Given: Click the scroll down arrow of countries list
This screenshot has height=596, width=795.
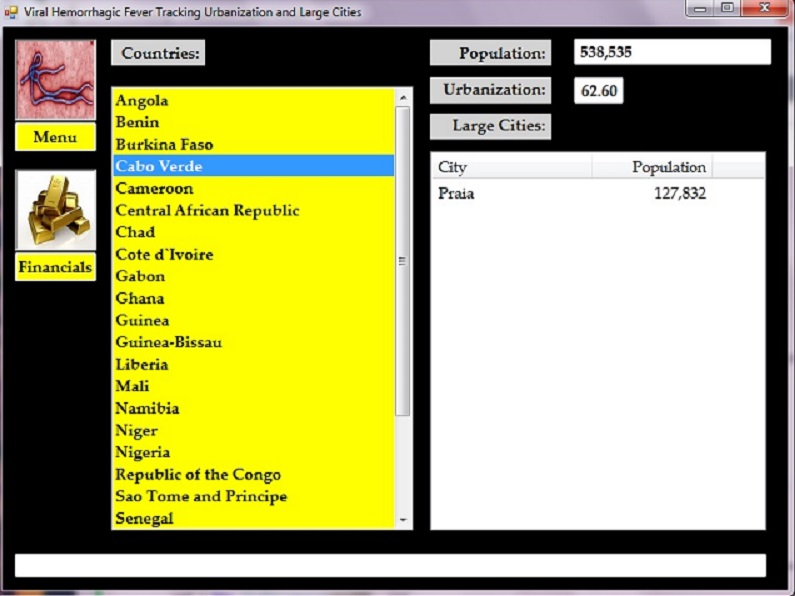Looking at the screenshot, I should [403, 520].
